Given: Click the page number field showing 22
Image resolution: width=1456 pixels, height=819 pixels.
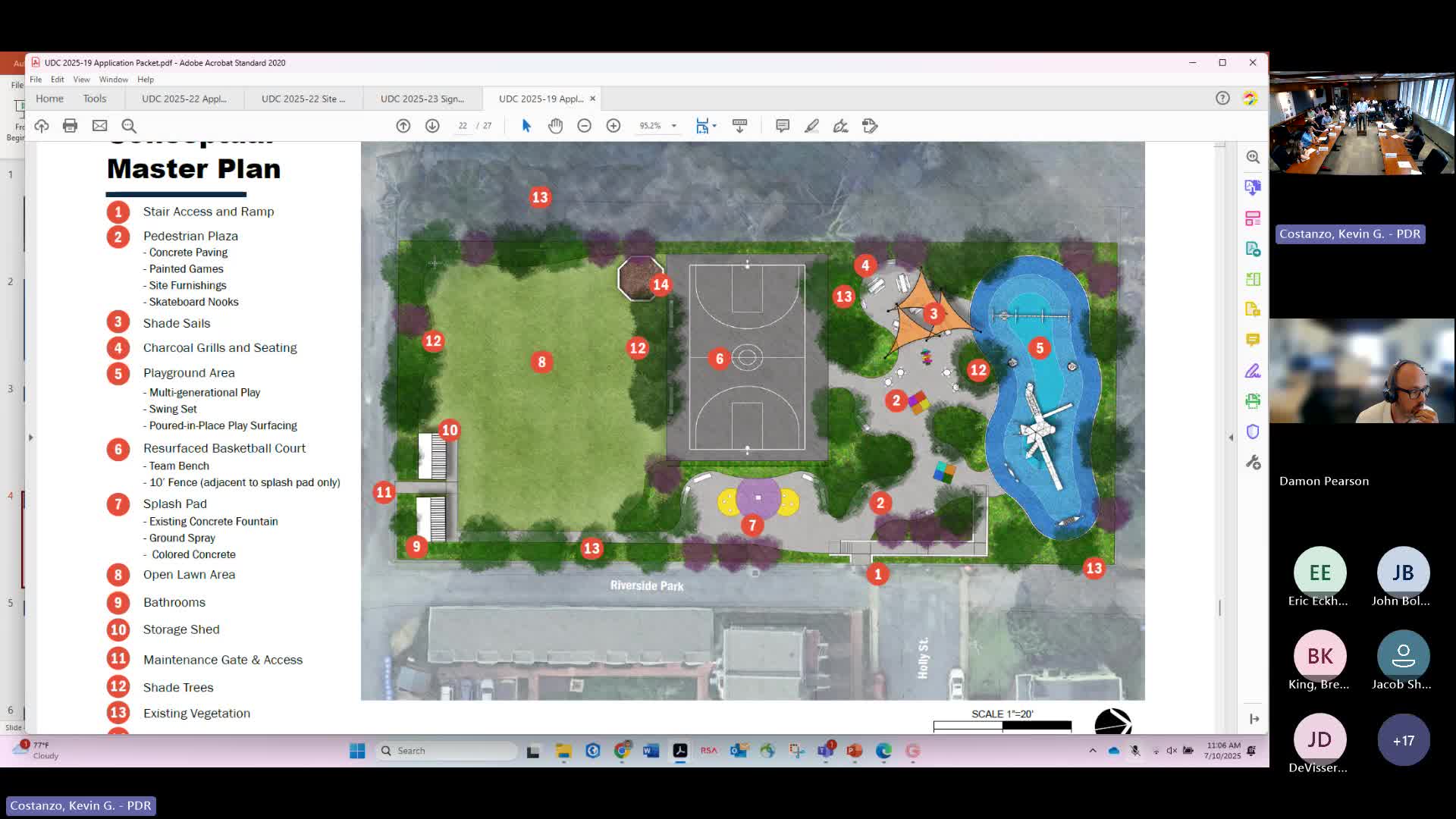Looking at the screenshot, I should point(463,126).
